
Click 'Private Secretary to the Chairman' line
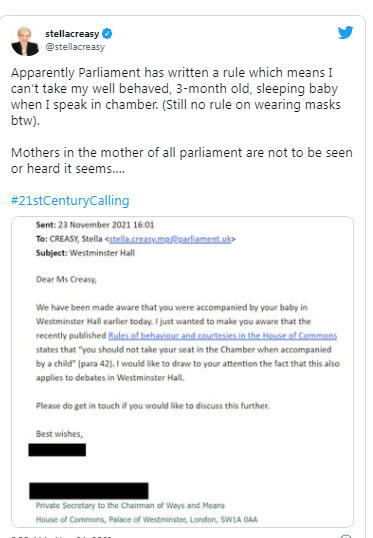click(x=130, y=505)
